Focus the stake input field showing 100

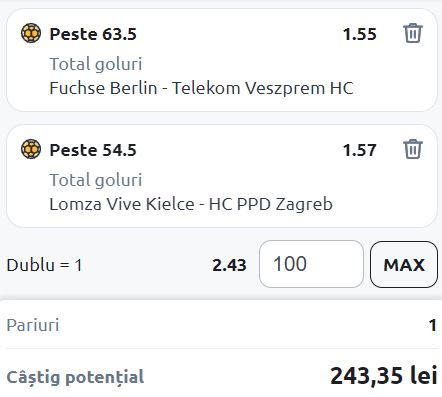tap(311, 264)
